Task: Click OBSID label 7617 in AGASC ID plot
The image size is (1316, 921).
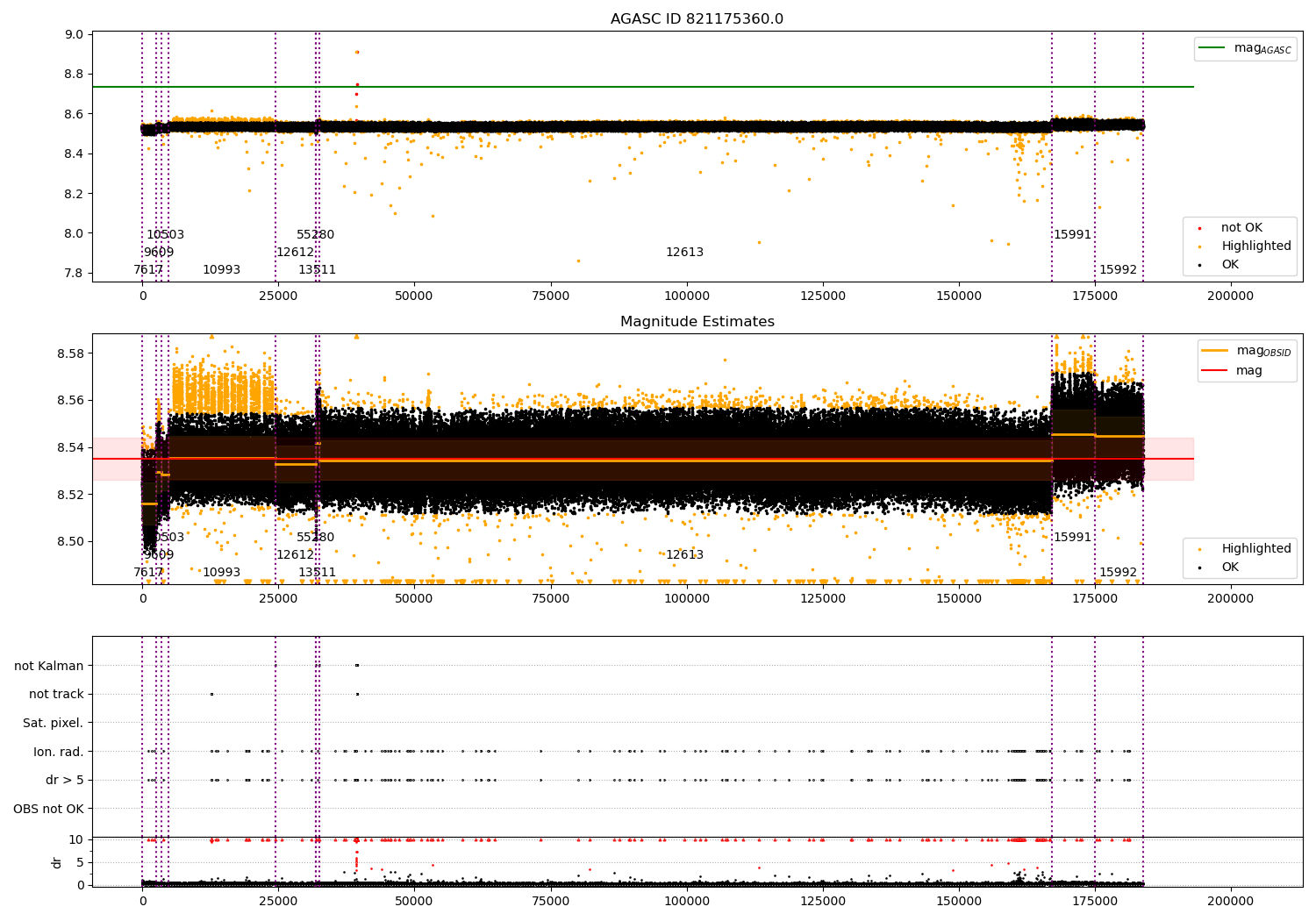Action: tap(148, 270)
